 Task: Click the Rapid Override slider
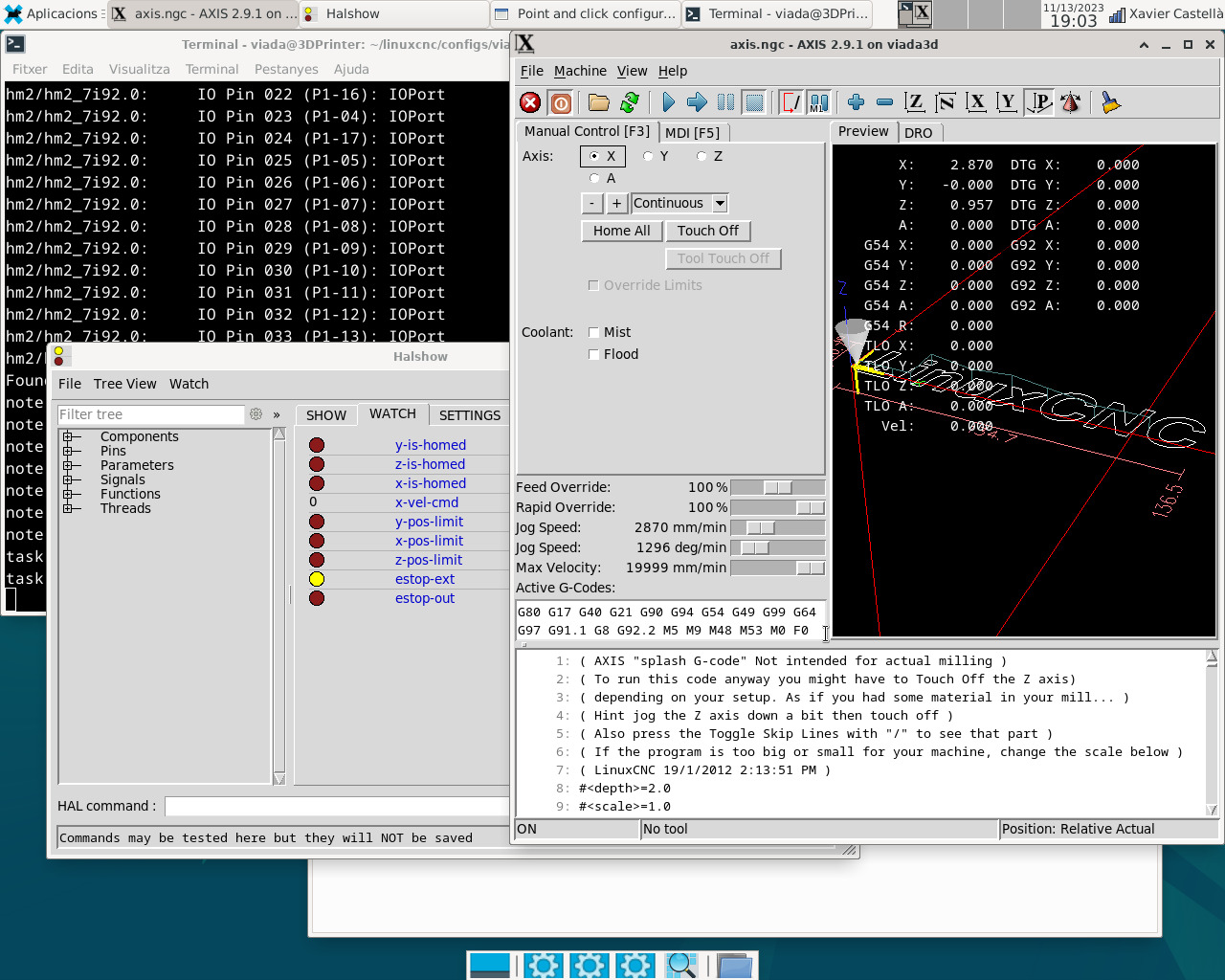coord(777,507)
